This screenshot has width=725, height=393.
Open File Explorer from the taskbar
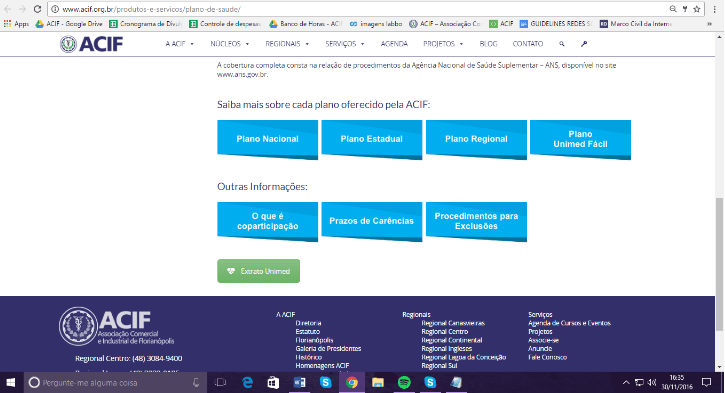pos(378,382)
